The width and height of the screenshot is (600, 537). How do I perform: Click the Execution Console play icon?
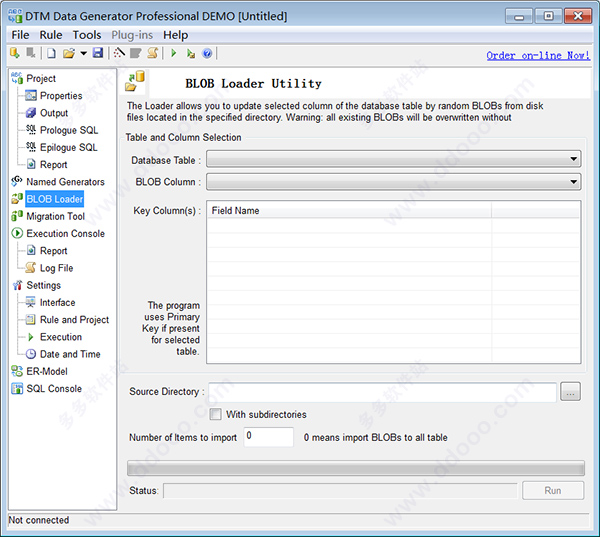coord(17,233)
